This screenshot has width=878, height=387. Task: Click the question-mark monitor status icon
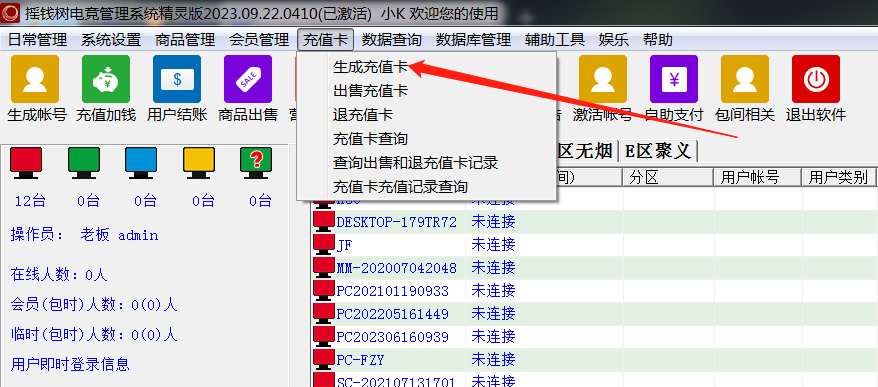(x=256, y=163)
